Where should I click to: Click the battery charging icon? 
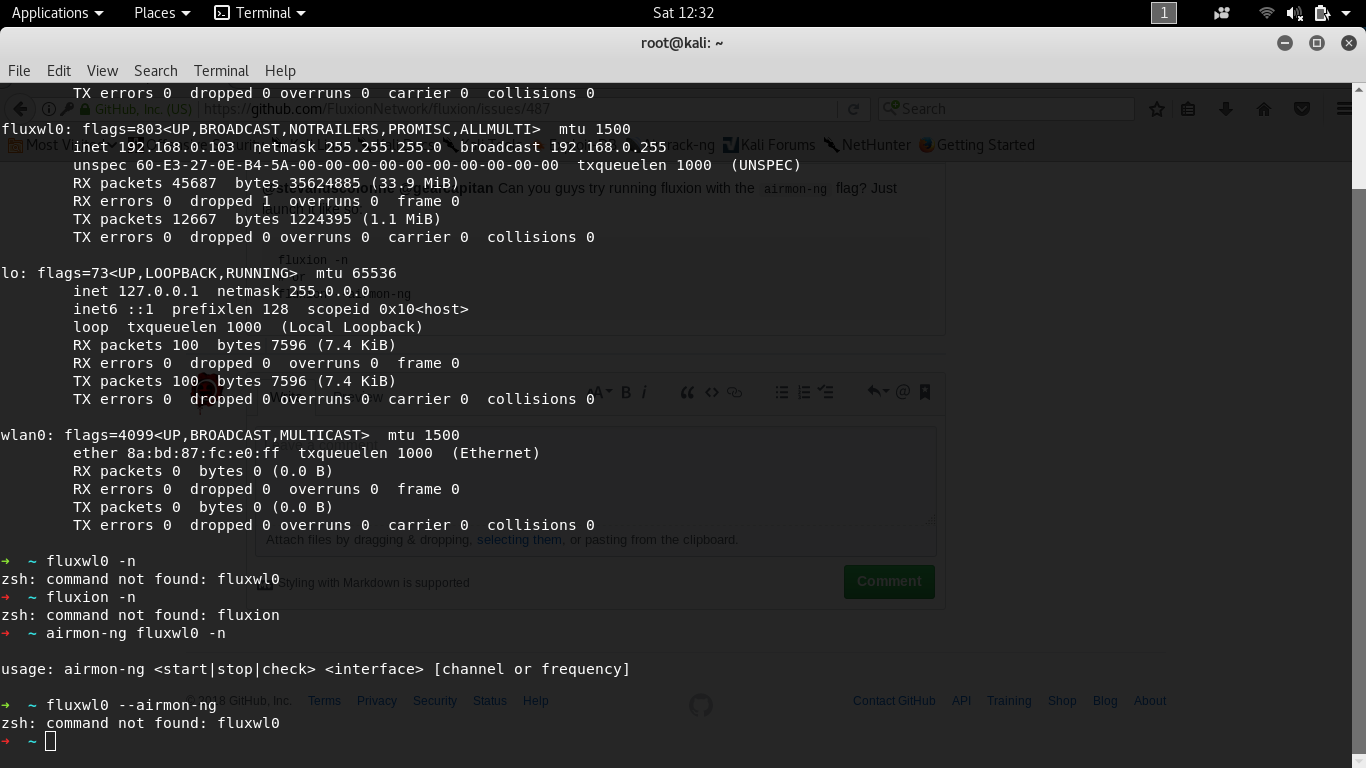pyautogui.click(x=1321, y=13)
